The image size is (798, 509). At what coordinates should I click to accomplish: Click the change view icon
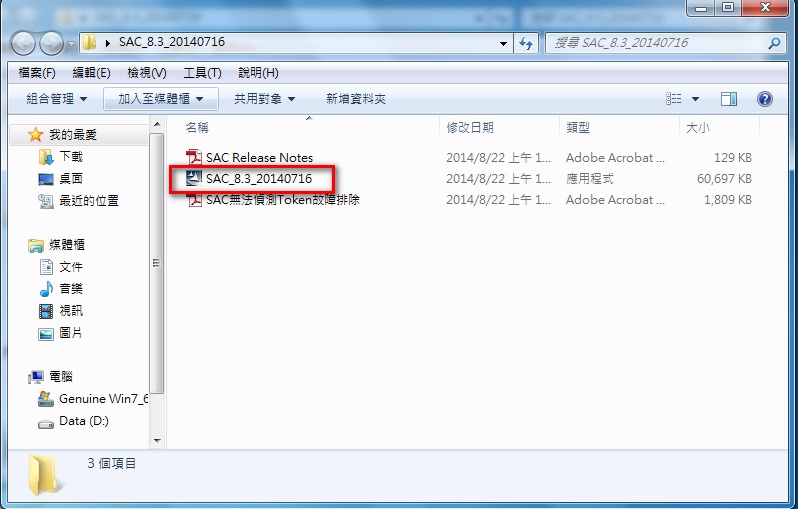tap(674, 99)
